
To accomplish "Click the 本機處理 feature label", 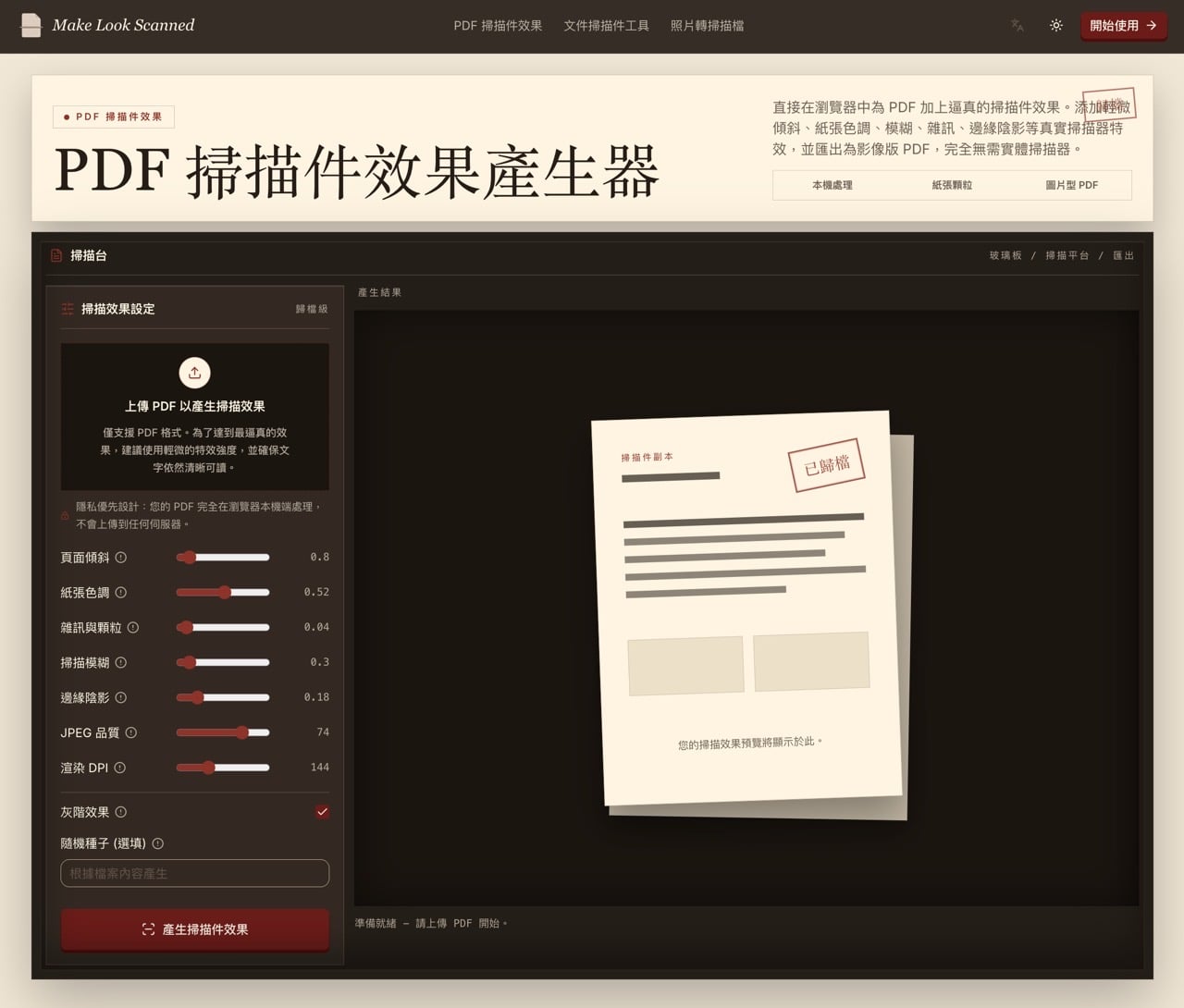I will click(x=832, y=185).
